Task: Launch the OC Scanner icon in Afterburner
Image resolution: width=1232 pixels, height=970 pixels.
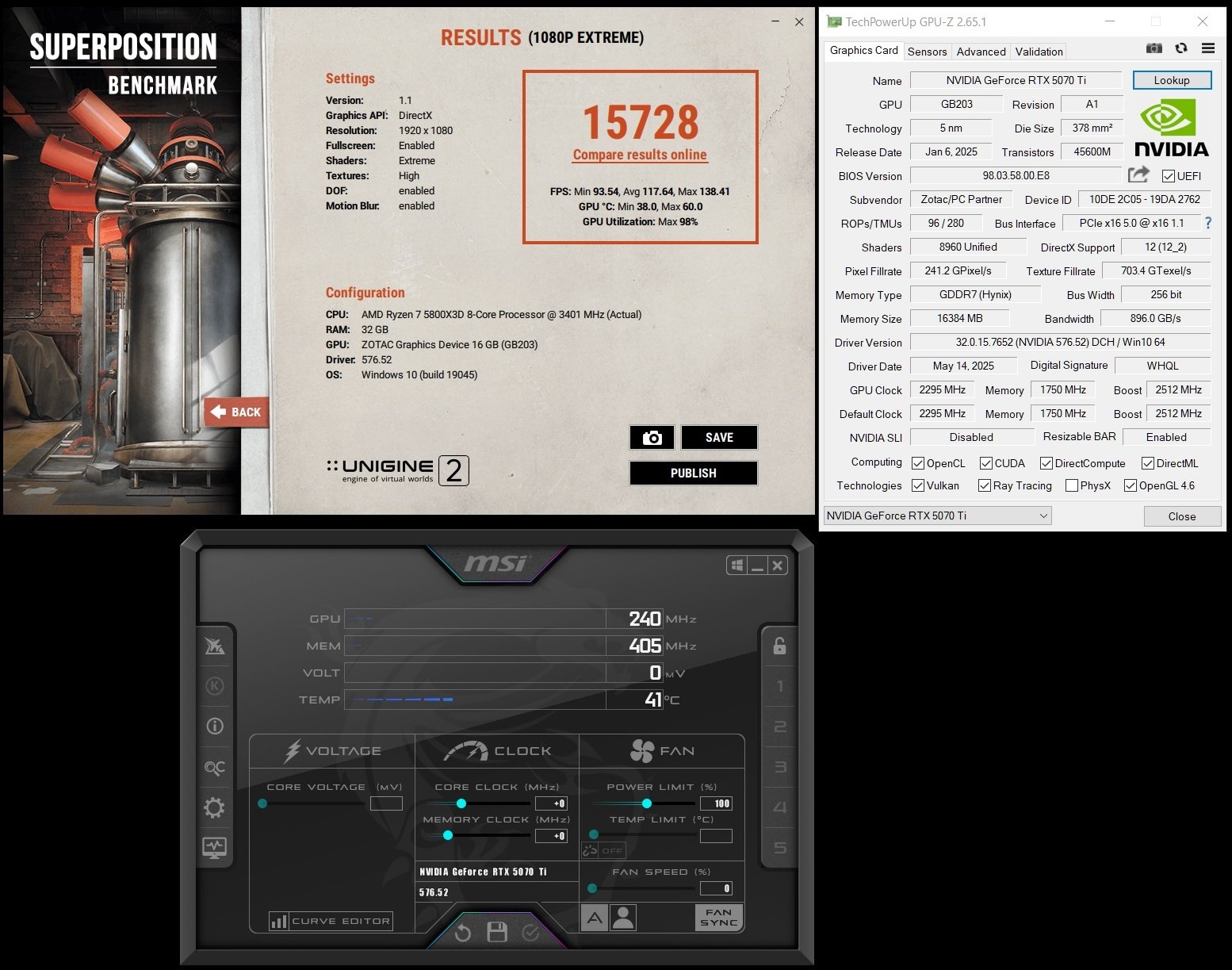Action: click(215, 767)
